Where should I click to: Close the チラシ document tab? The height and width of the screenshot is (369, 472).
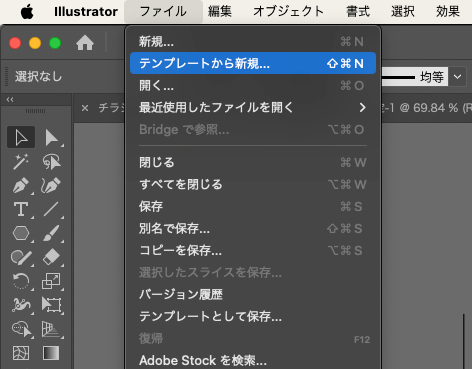[x=85, y=108]
